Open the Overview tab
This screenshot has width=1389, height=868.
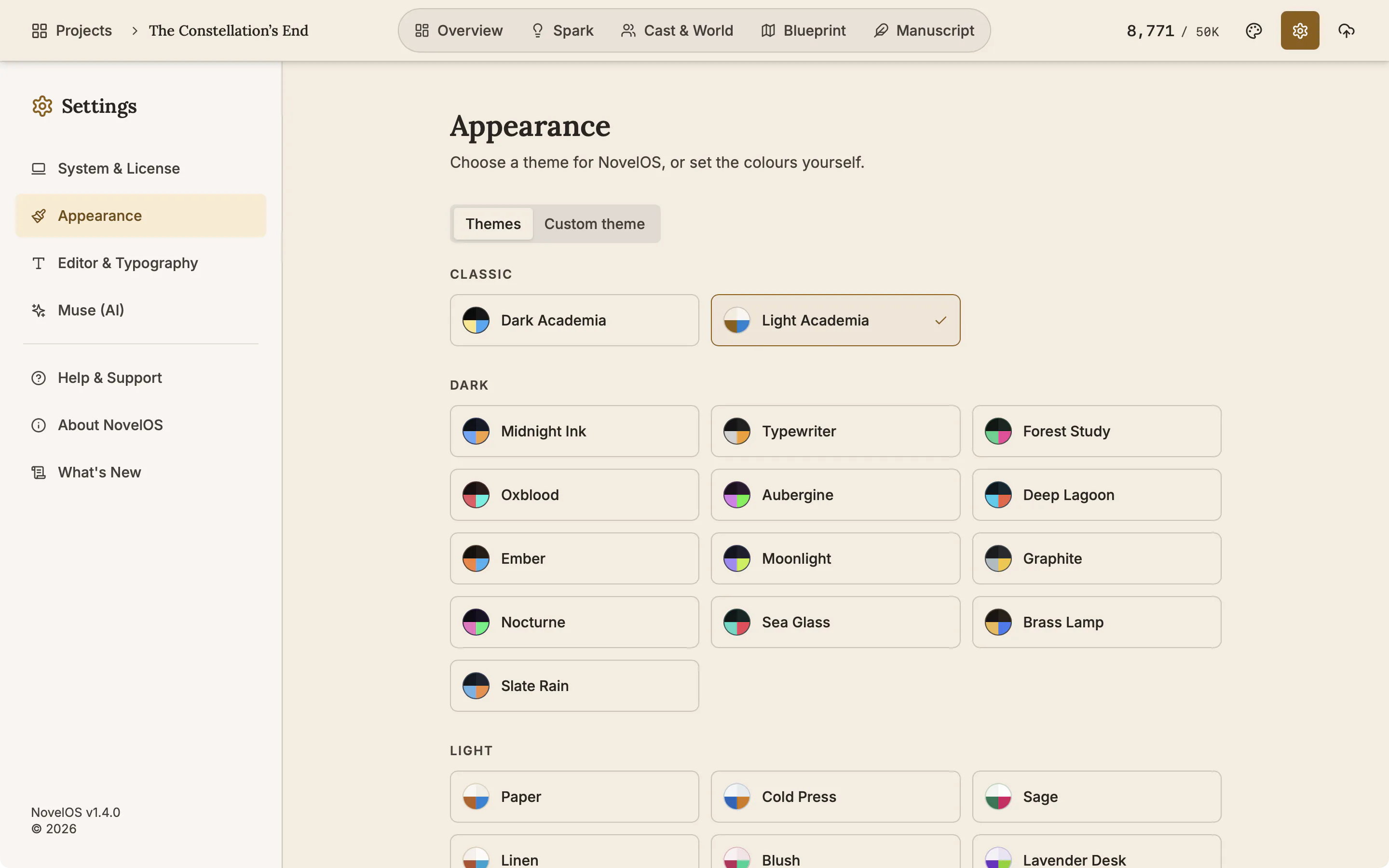[458, 30]
